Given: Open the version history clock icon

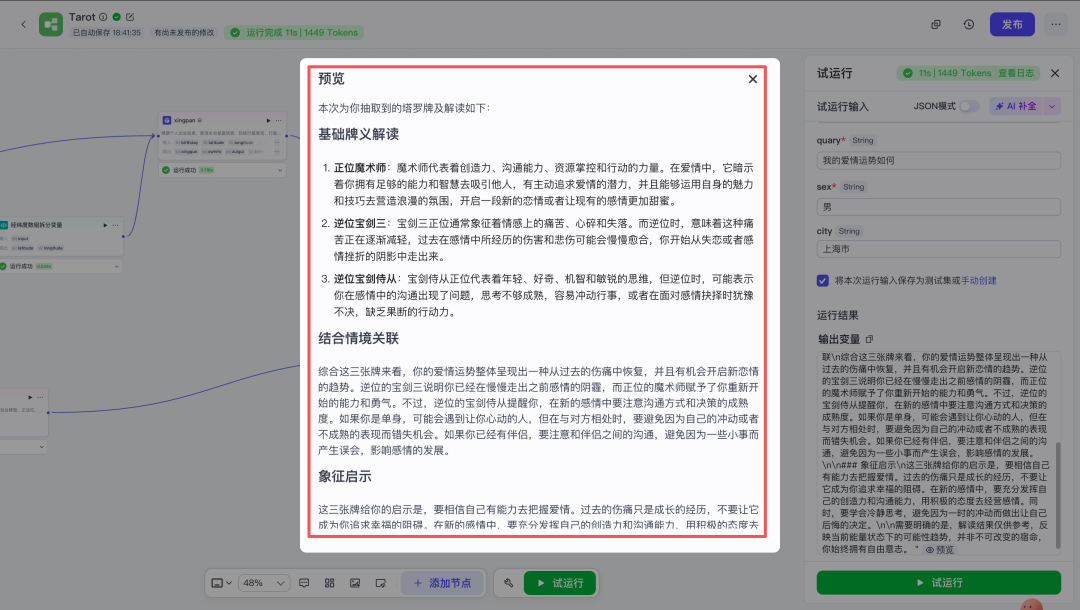Looking at the screenshot, I should click(968, 24).
